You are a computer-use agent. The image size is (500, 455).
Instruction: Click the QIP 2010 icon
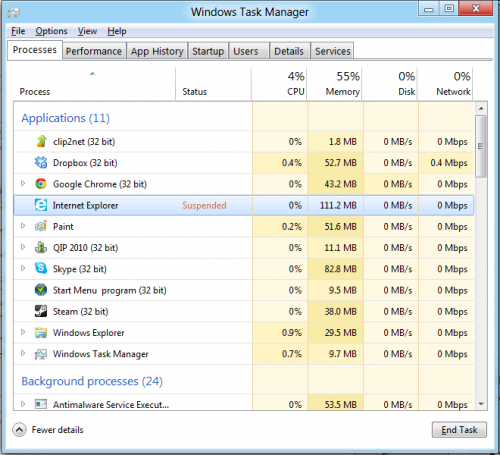click(x=41, y=247)
